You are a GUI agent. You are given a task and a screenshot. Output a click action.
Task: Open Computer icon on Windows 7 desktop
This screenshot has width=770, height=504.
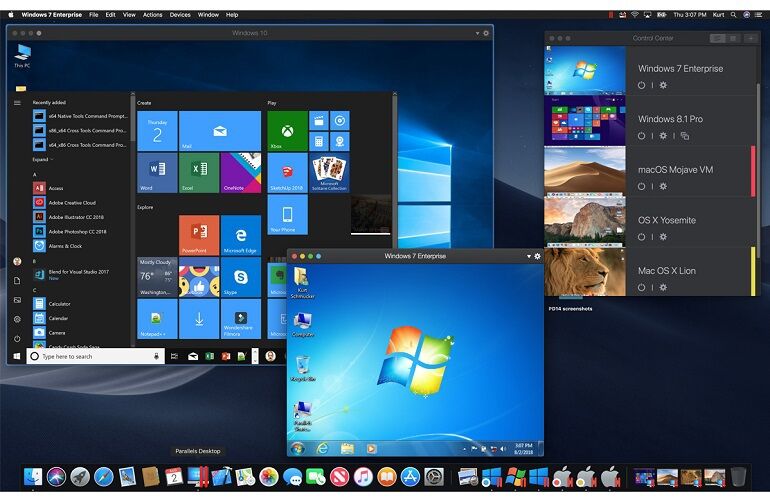[303, 325]
